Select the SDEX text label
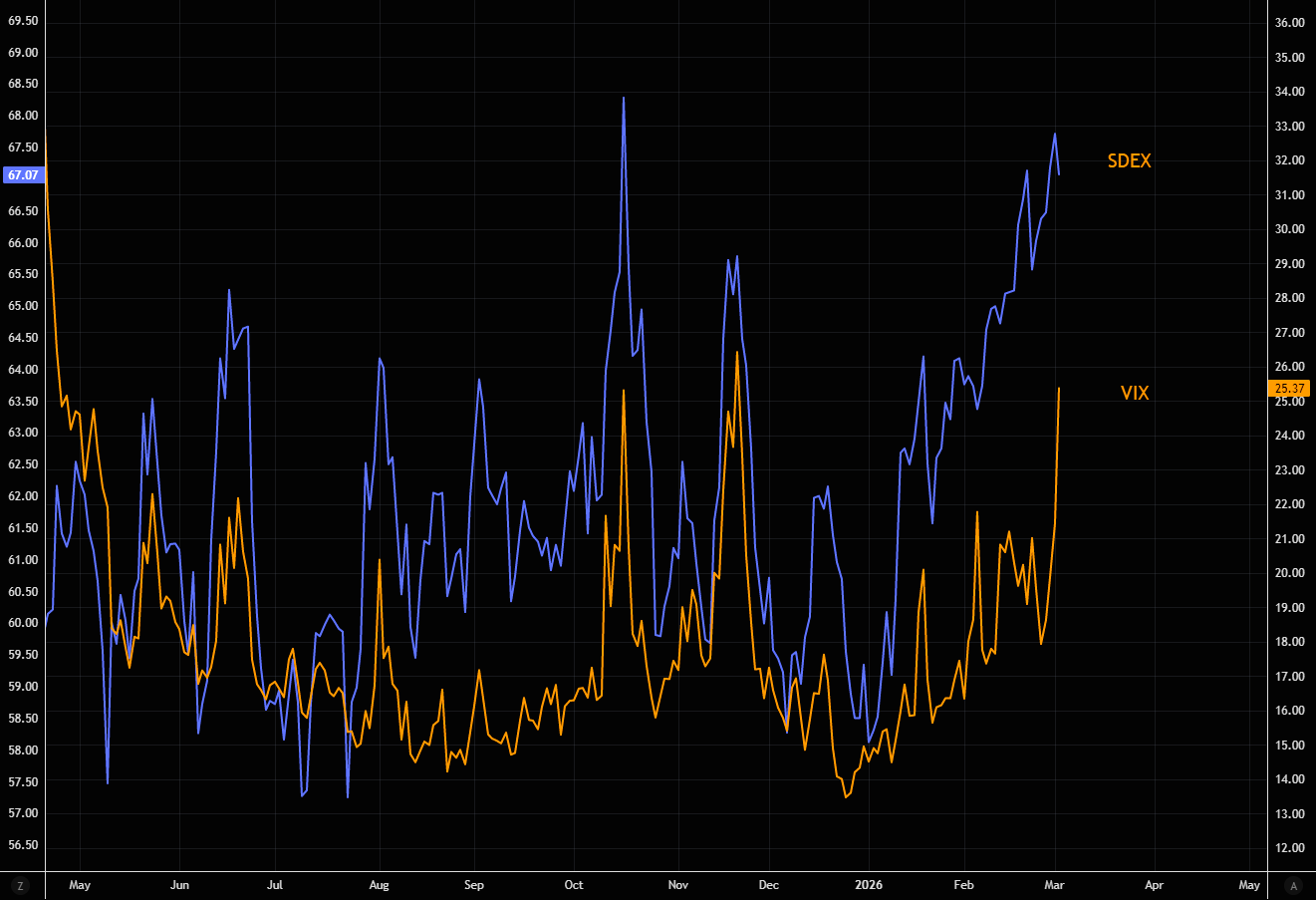Viewport: 1316px width, 900px height. (1129, 161)
